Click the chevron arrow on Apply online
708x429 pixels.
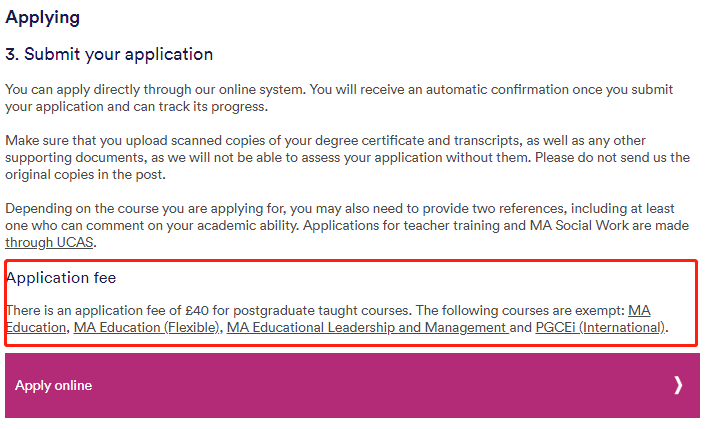(x=678, y=385)
